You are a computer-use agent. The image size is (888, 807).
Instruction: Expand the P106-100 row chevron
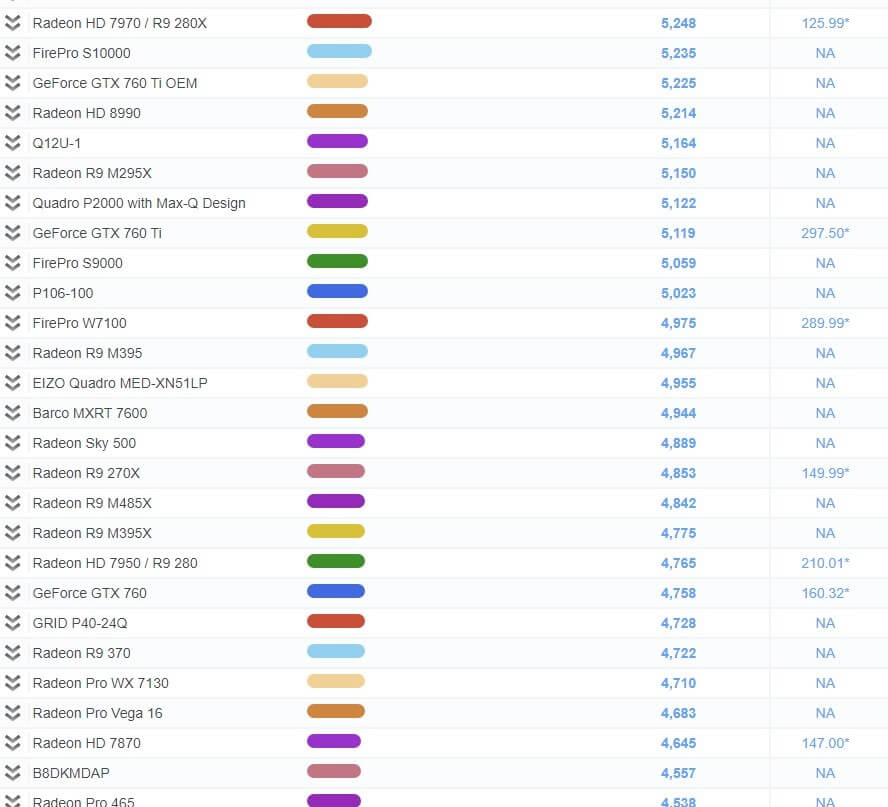pos(12,293)
